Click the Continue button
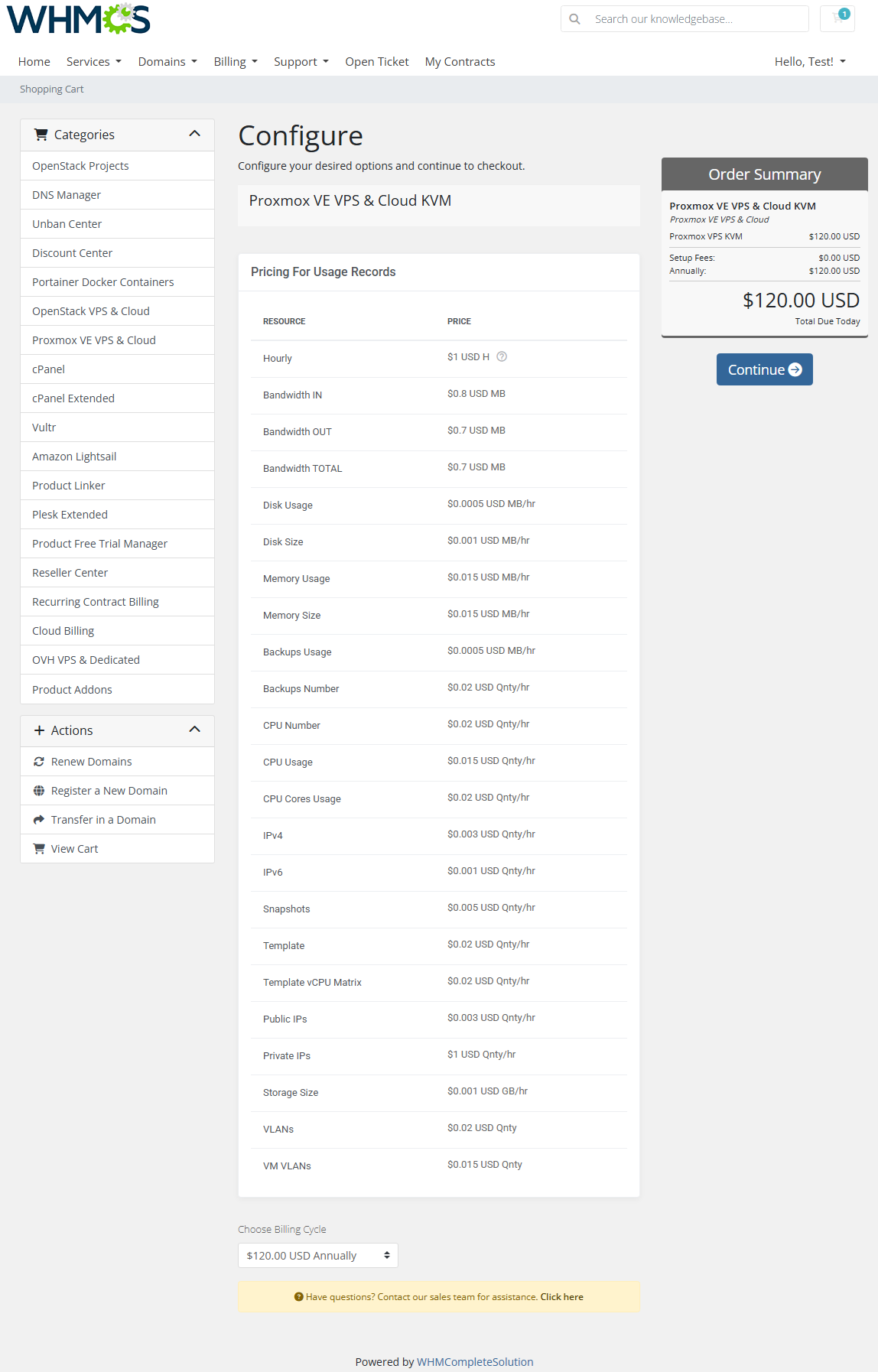The height and width of the screenshot is (1372, 878). 764,369
